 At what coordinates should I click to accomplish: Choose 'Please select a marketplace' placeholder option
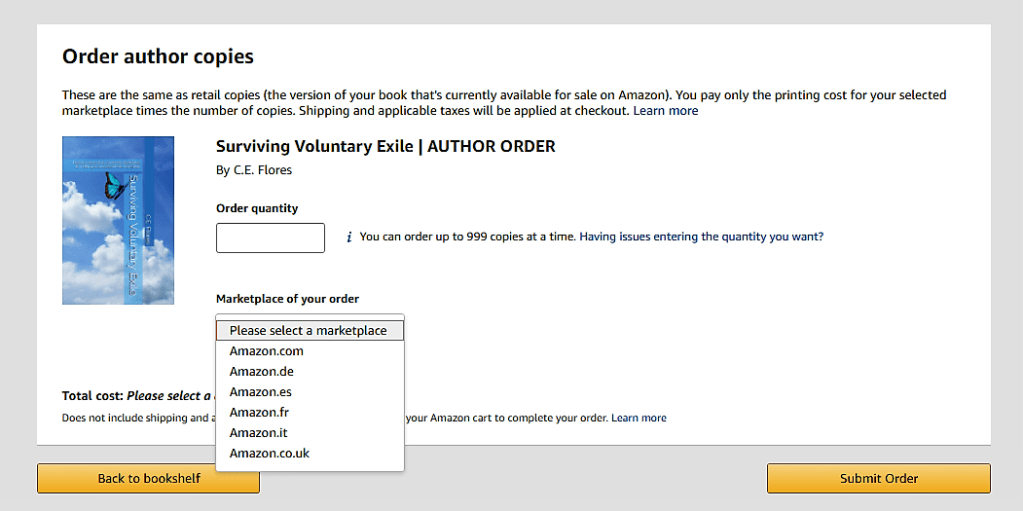[x=309, y=330]
